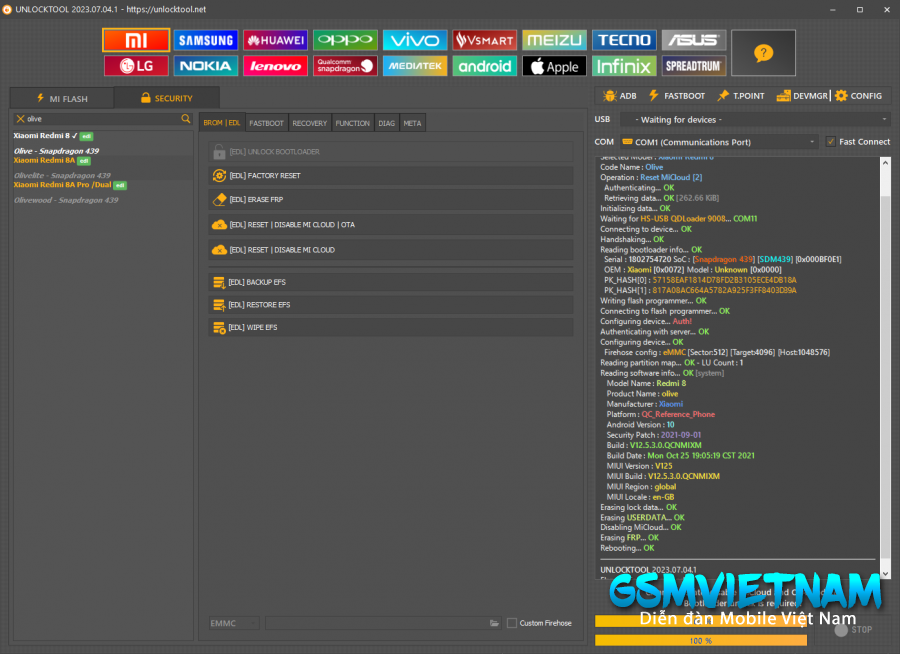
Task: Enable the Custom Firehose checkbox
Action: pos(512,623)
